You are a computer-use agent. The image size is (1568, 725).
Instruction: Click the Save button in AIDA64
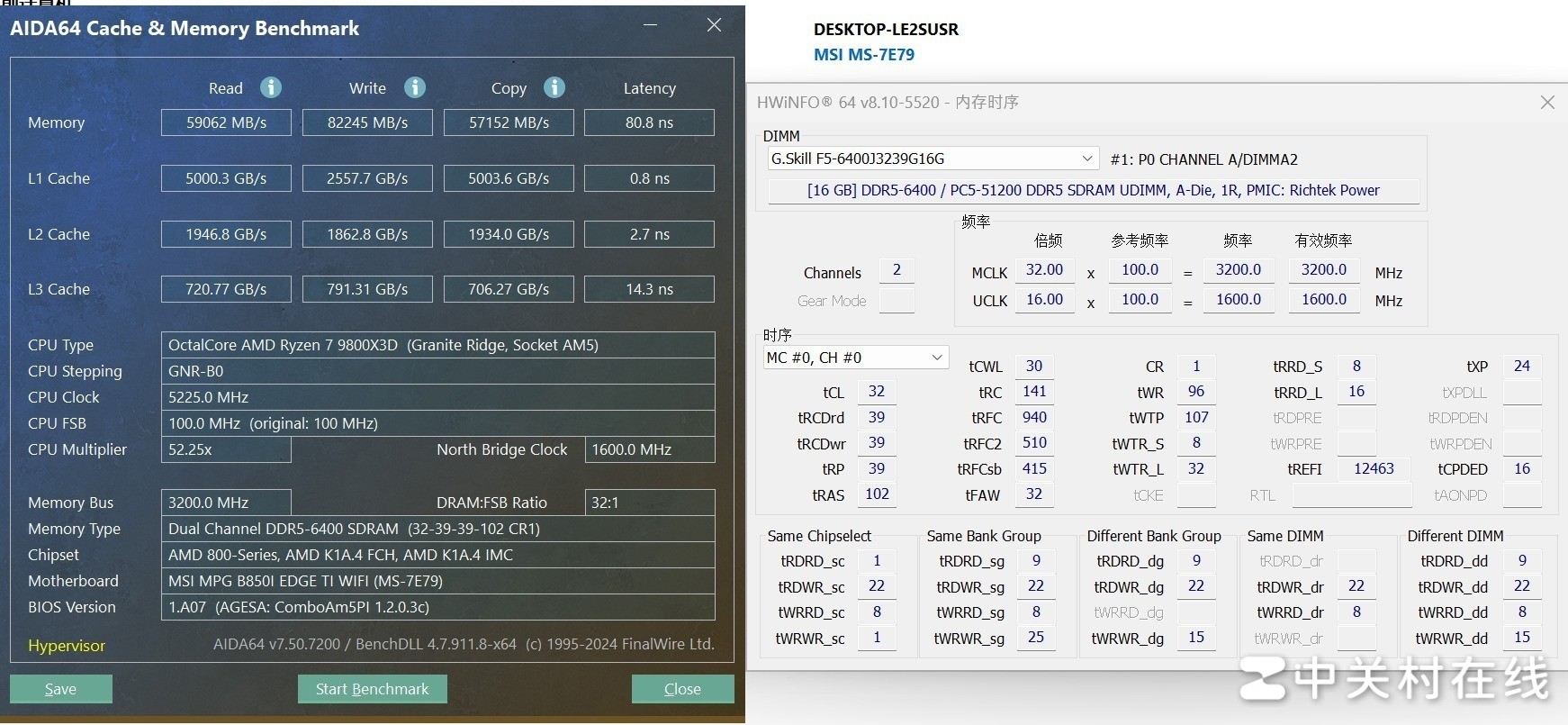(61, 689)
